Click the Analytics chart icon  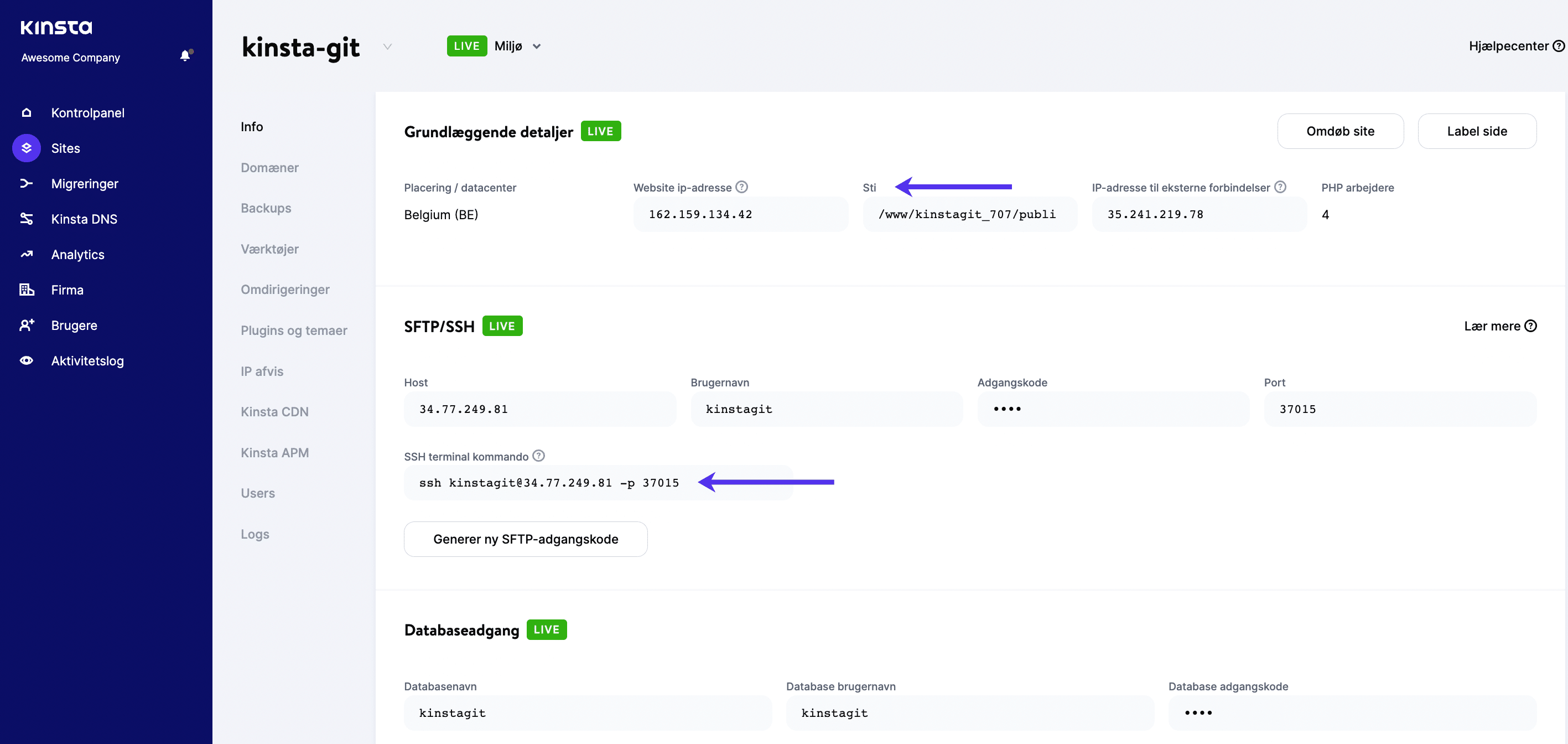click(x=26, y=255)
